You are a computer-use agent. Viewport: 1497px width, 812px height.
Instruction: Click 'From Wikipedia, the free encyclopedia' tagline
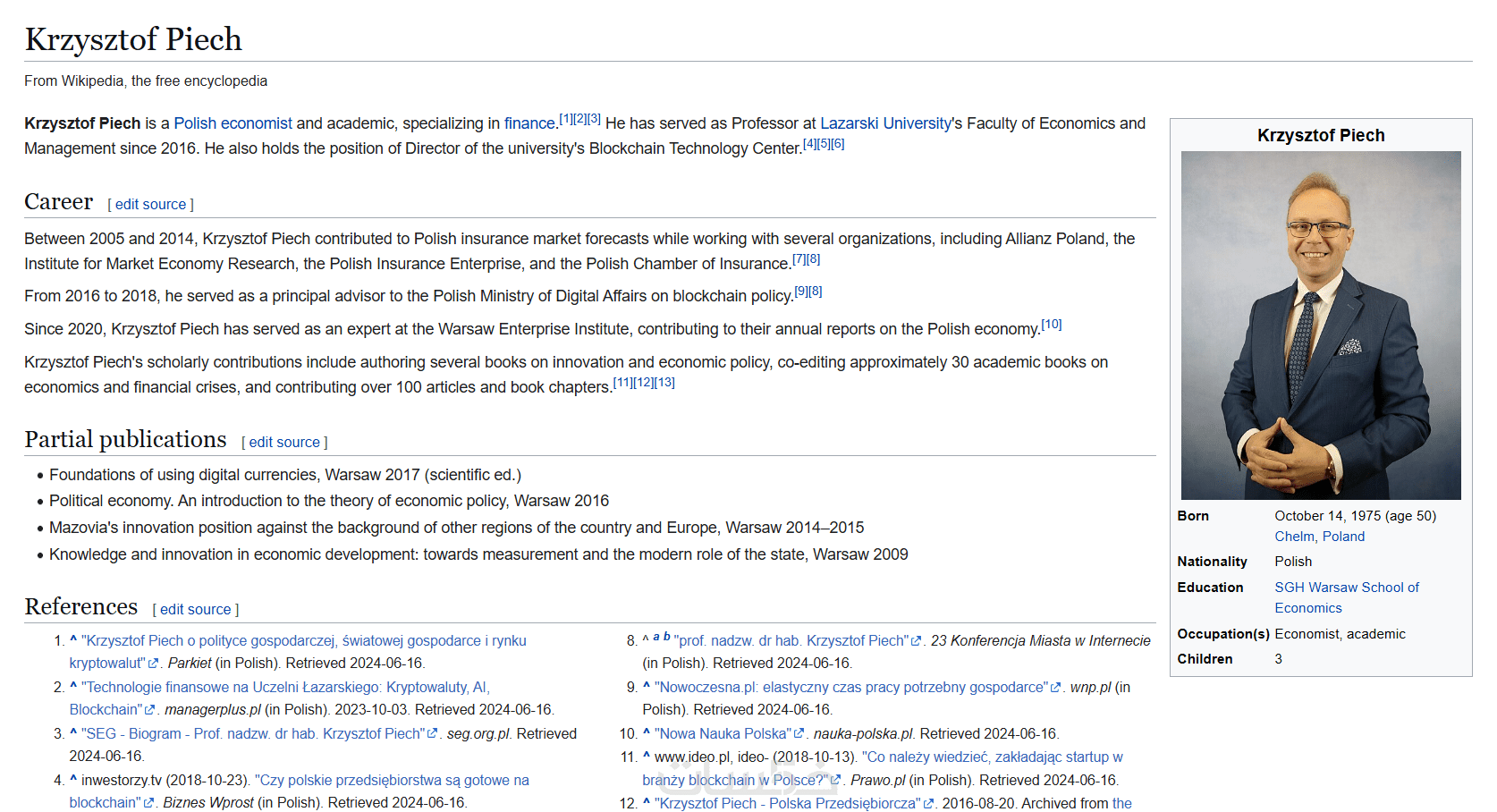coord(146,80)
